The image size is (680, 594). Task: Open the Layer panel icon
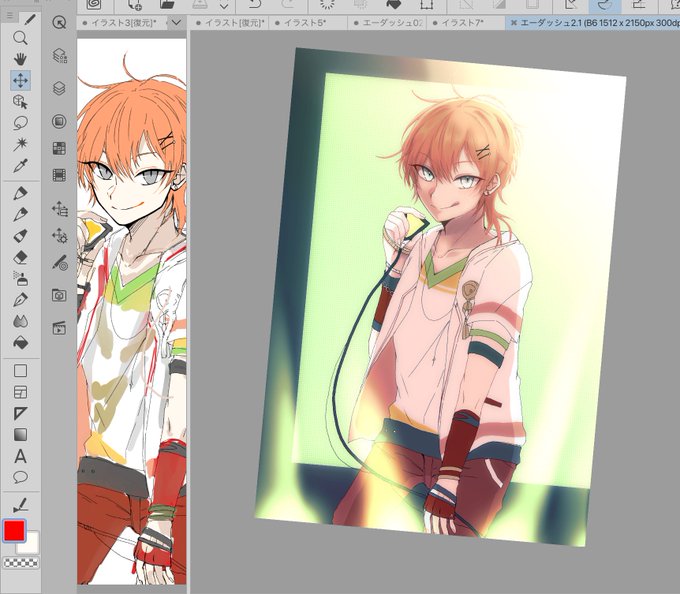tap(59, 88)
